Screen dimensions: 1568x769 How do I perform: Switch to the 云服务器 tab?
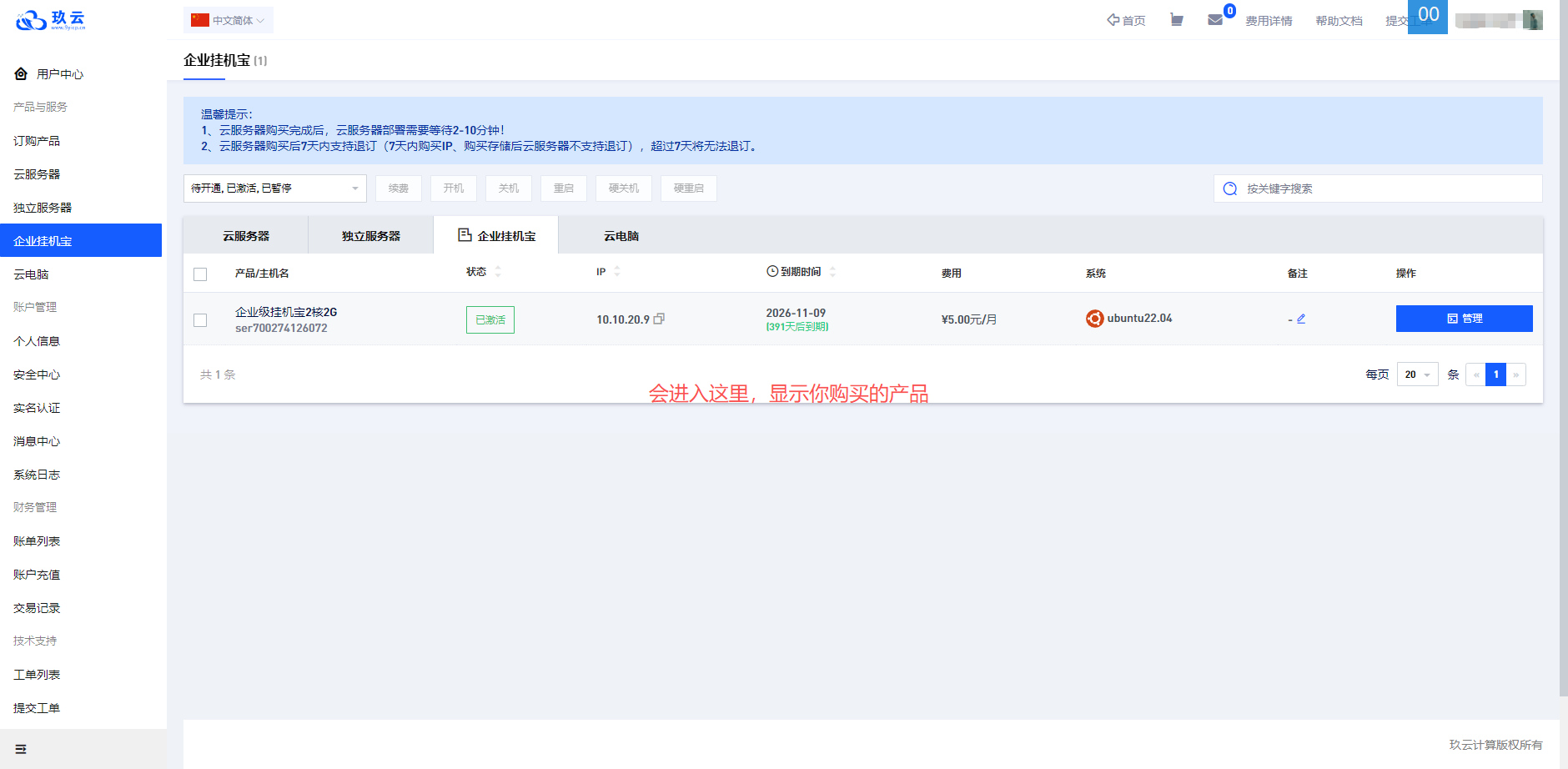246,236
